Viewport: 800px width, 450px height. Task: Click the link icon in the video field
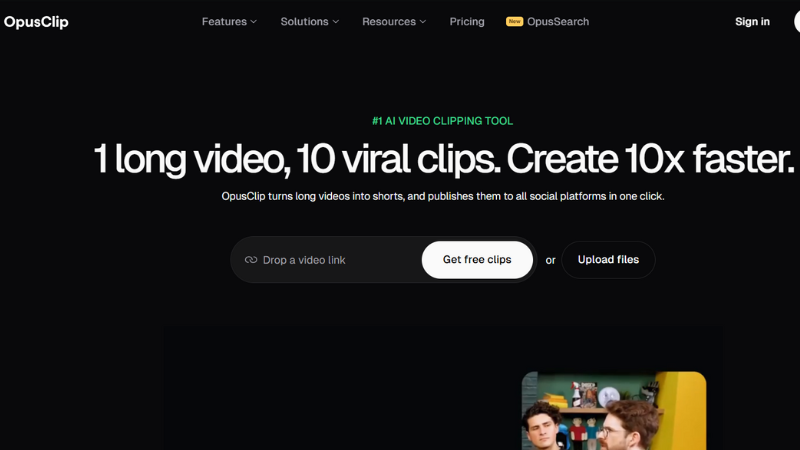(251, 260)
